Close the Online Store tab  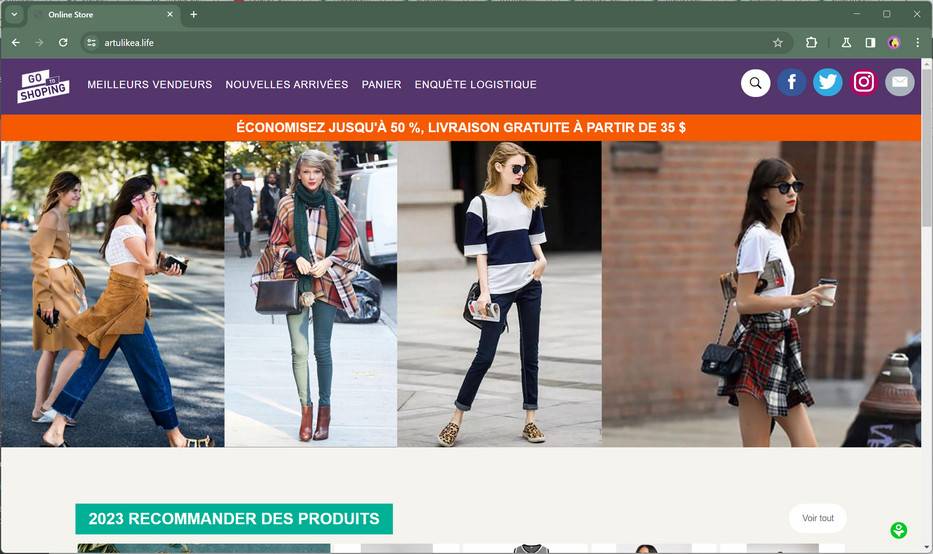pos(170,14)
